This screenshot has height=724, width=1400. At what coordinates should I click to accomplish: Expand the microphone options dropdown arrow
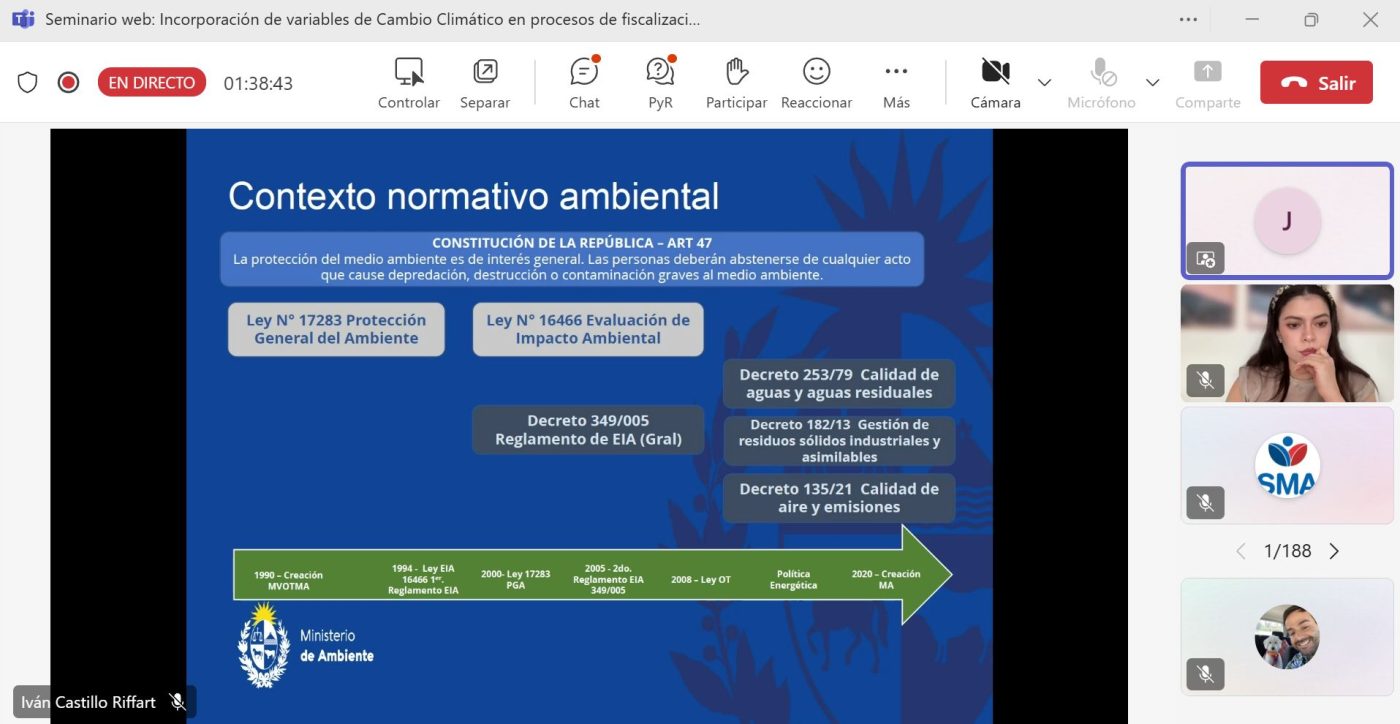1152,82
